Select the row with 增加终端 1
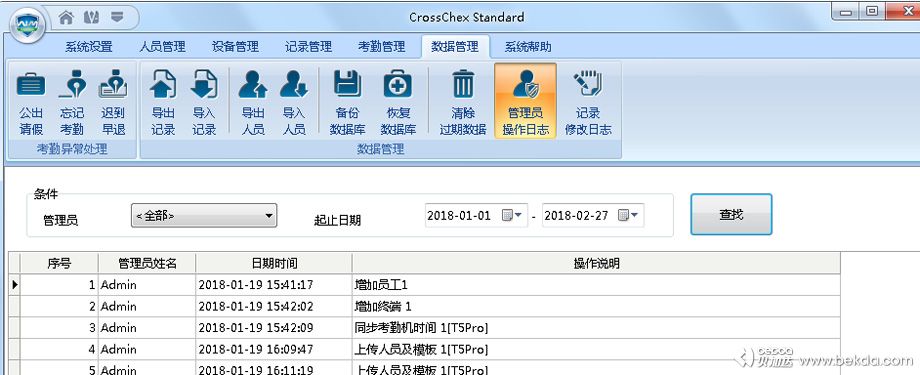The height and width of the screenshot is (375, 920). click(x=425, y=307)
